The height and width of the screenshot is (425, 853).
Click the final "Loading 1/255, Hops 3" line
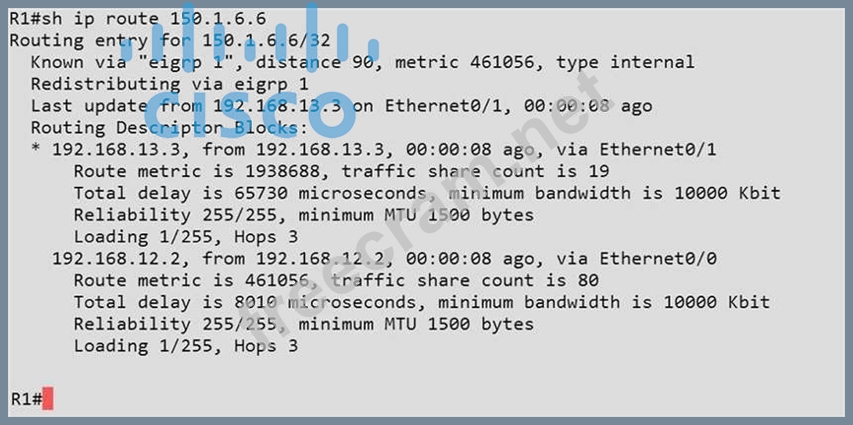(185, 346)
